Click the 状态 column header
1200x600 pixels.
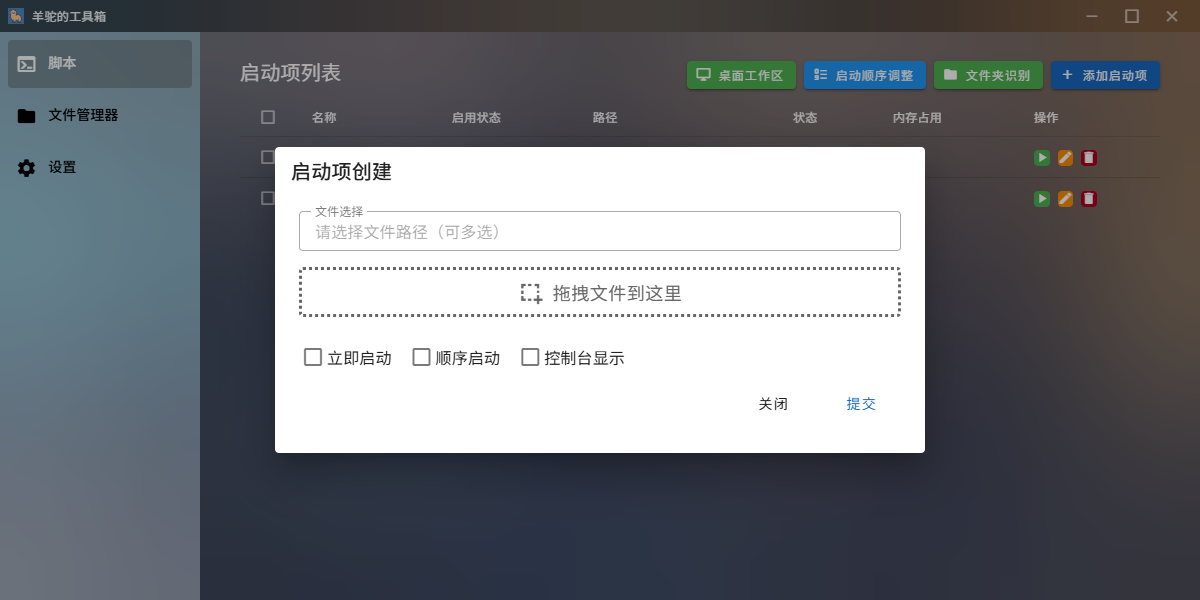tap(805, 117)
